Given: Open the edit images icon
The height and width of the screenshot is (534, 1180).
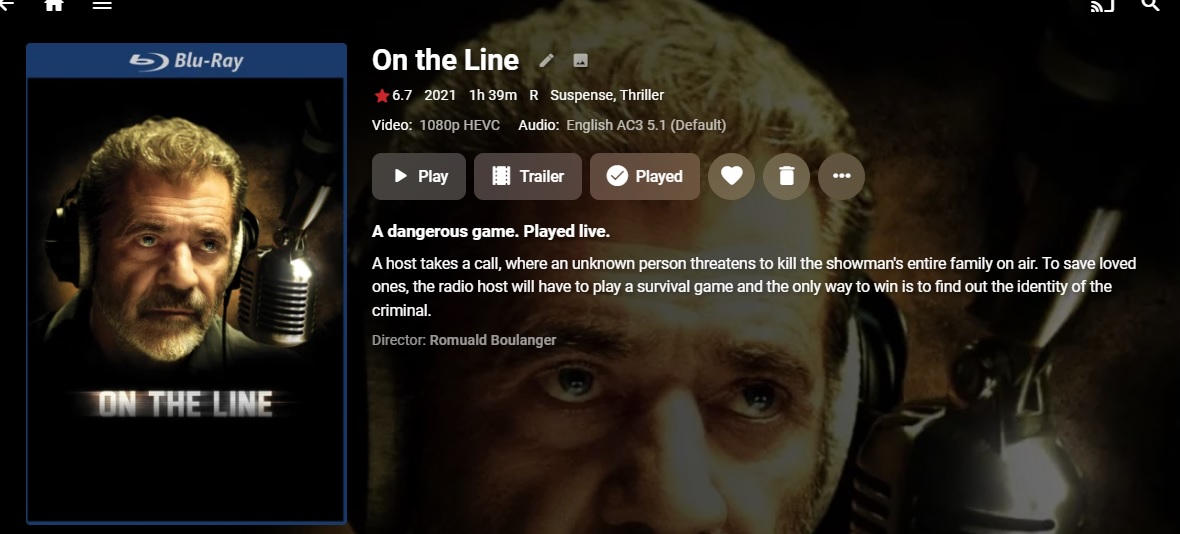Looking at the screenshot, I should [580, 61].
